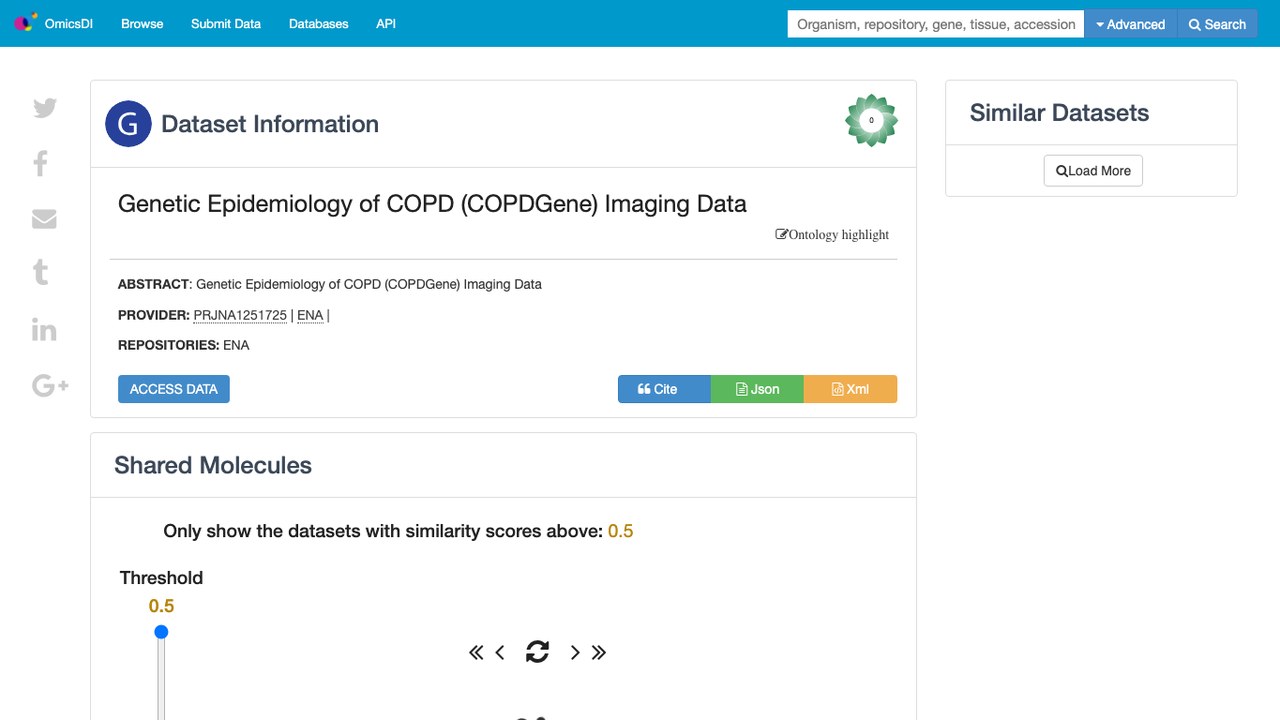Open the Browse menu item
The height and width of the screenshot is (720, 1280).
click(142, 24)
